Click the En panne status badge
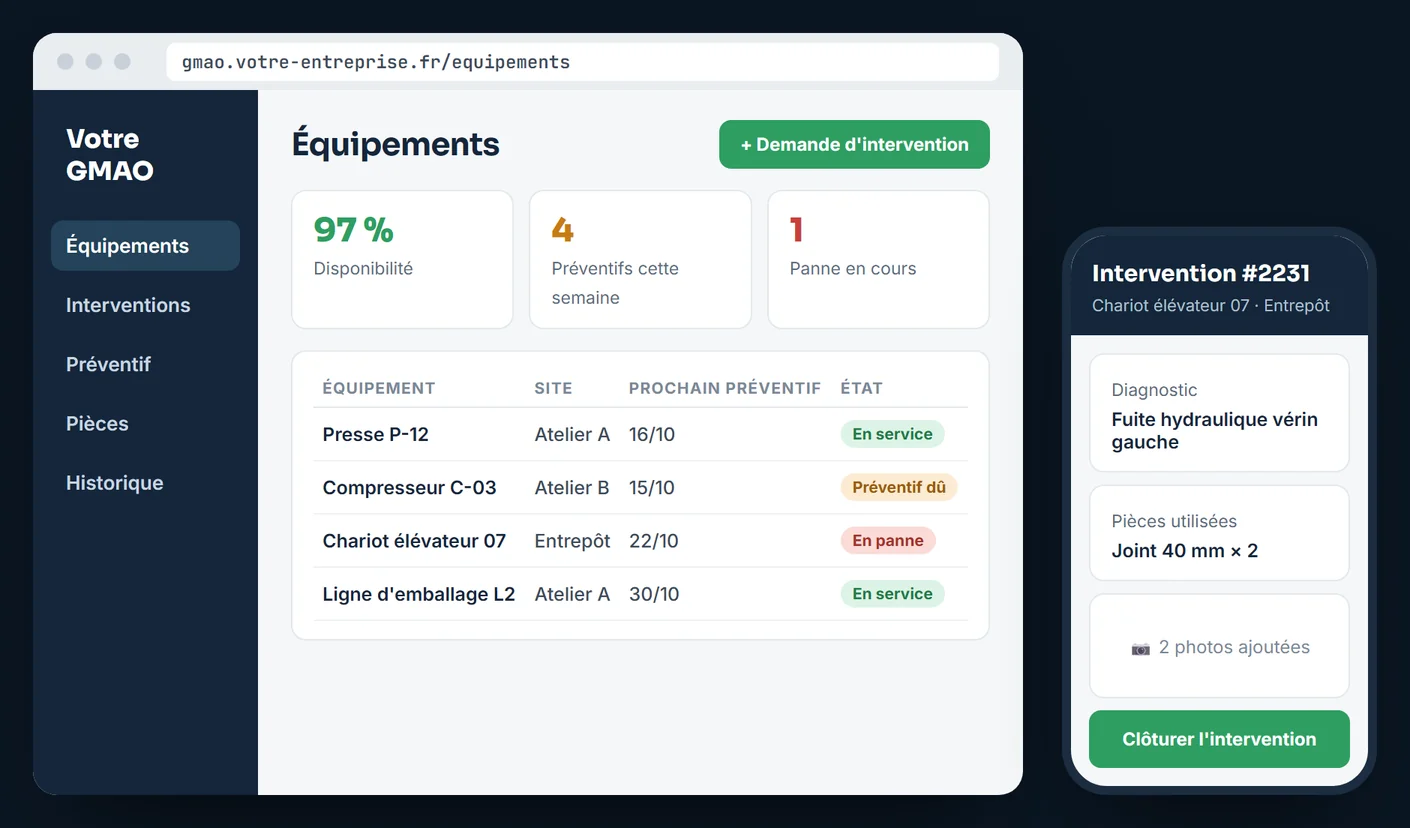The image size is (1410, 828). (x=888, y=541)
